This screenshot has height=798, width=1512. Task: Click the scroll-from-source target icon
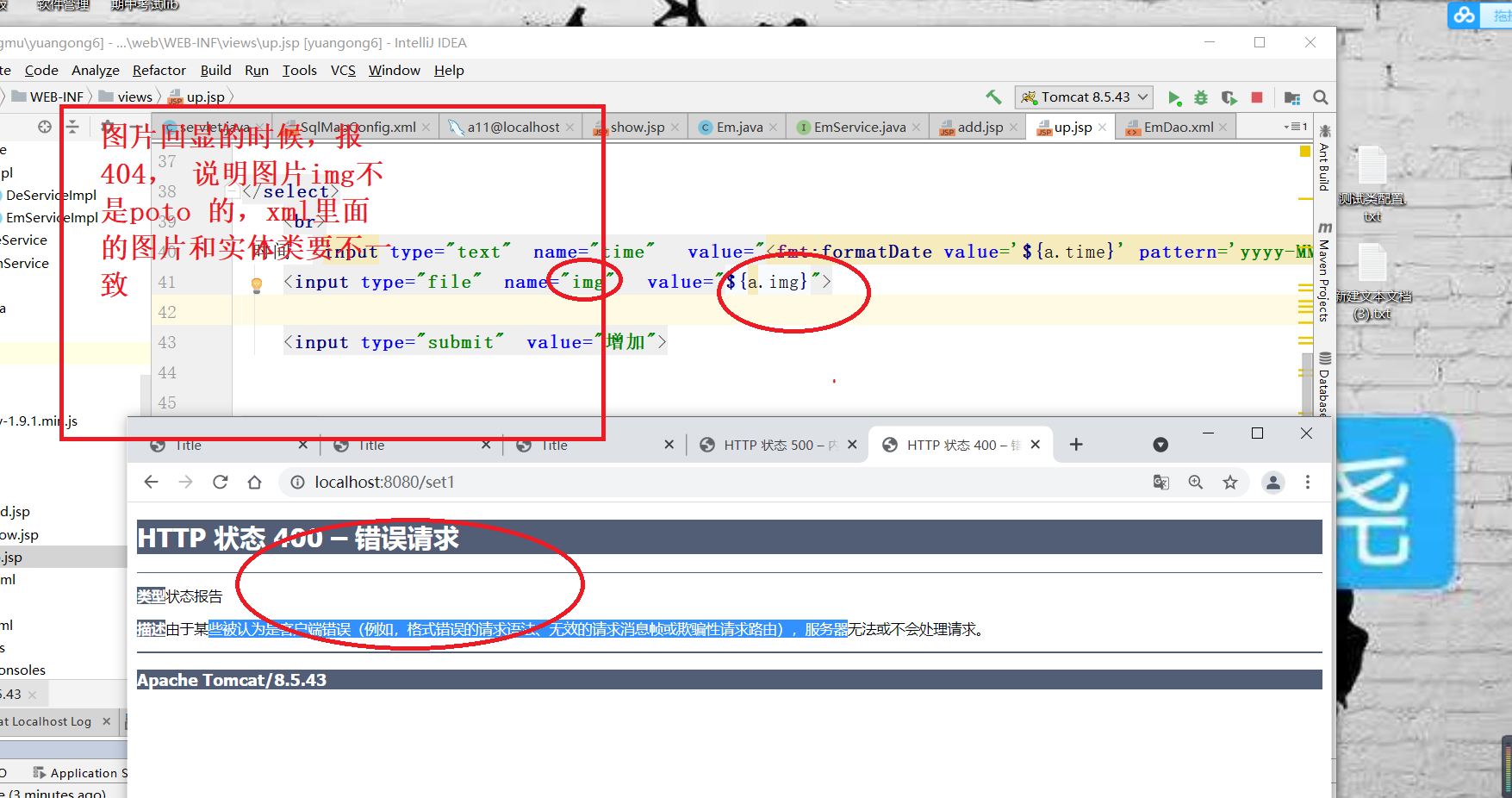coord(45,127)
